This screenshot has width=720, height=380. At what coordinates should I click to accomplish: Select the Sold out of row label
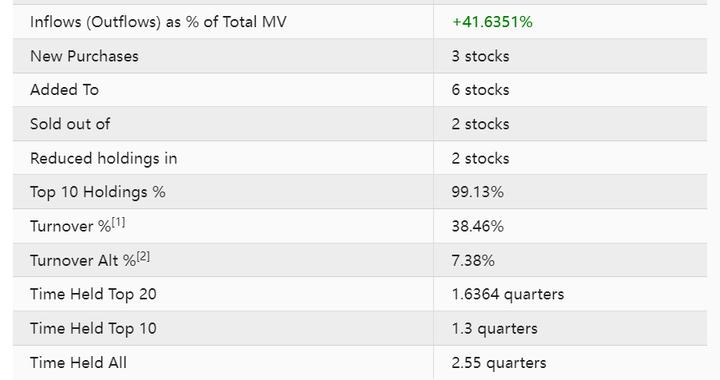[70, 124]
